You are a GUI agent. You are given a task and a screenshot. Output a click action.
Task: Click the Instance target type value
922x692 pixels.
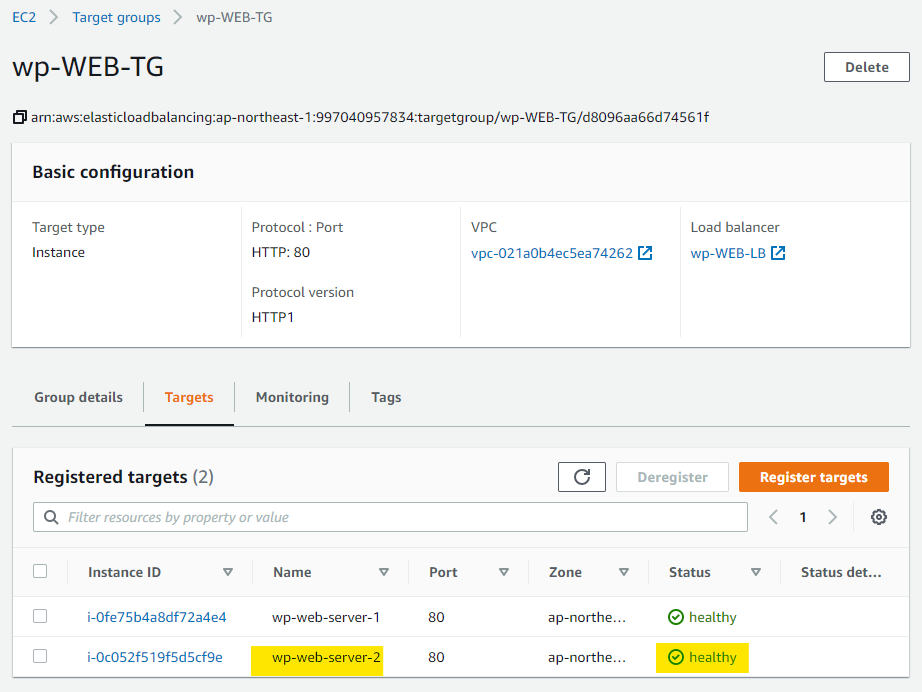point(58,252)
